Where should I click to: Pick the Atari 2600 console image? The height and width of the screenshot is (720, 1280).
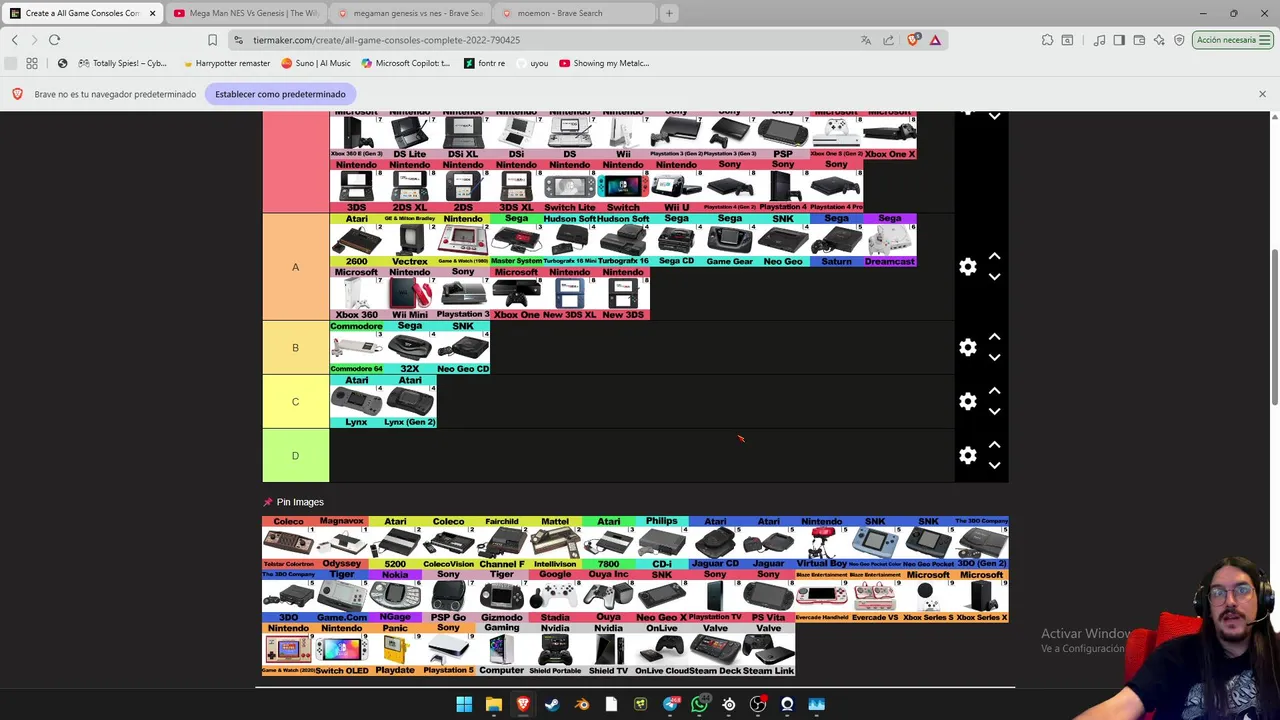point(356,240)
